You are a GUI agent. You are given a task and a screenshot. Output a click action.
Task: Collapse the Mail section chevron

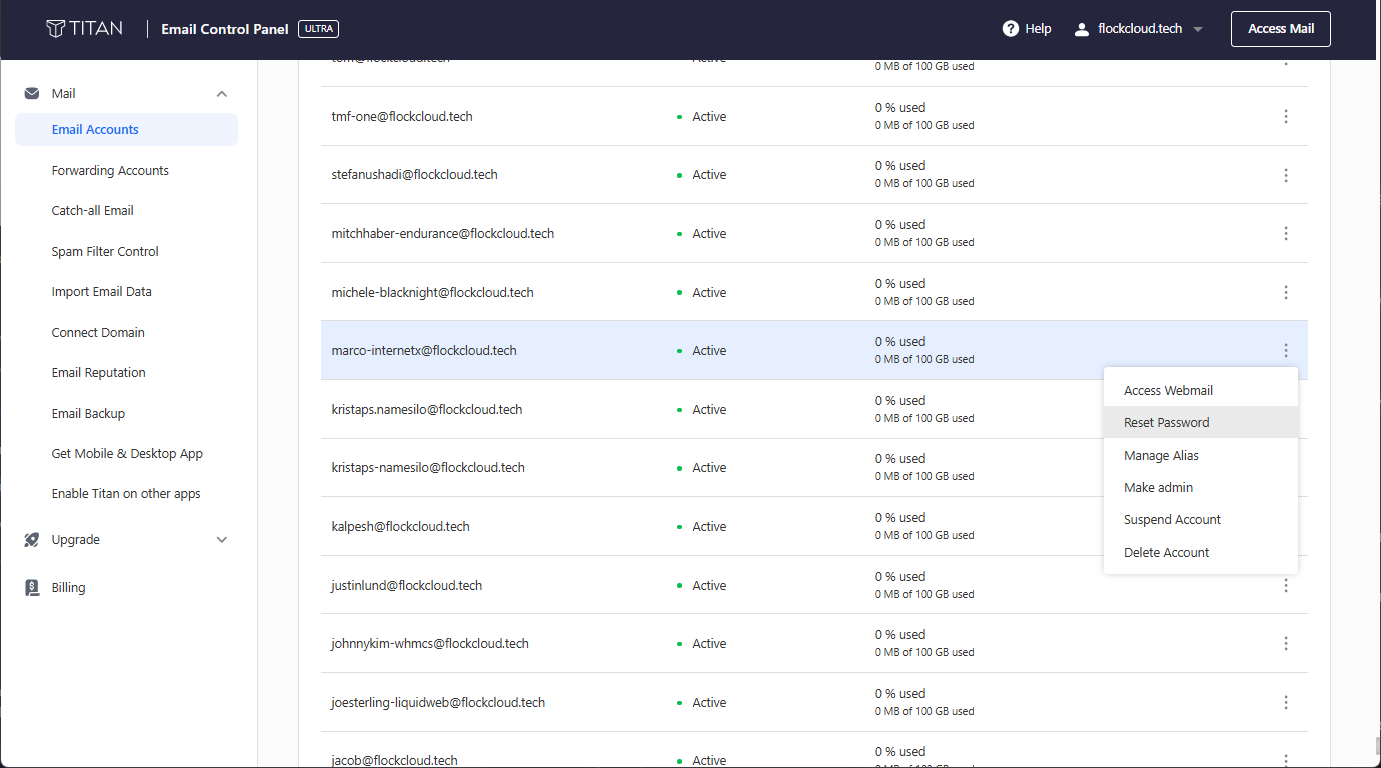tap(222, 94)
